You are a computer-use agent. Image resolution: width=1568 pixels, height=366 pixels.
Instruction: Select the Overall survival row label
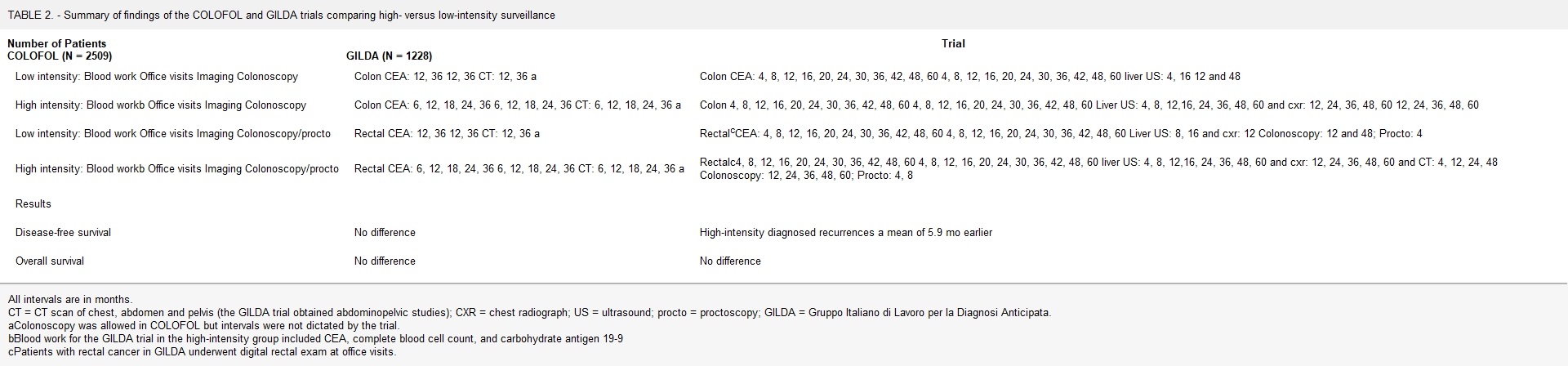pyautogui.click(x=50, y=261)
